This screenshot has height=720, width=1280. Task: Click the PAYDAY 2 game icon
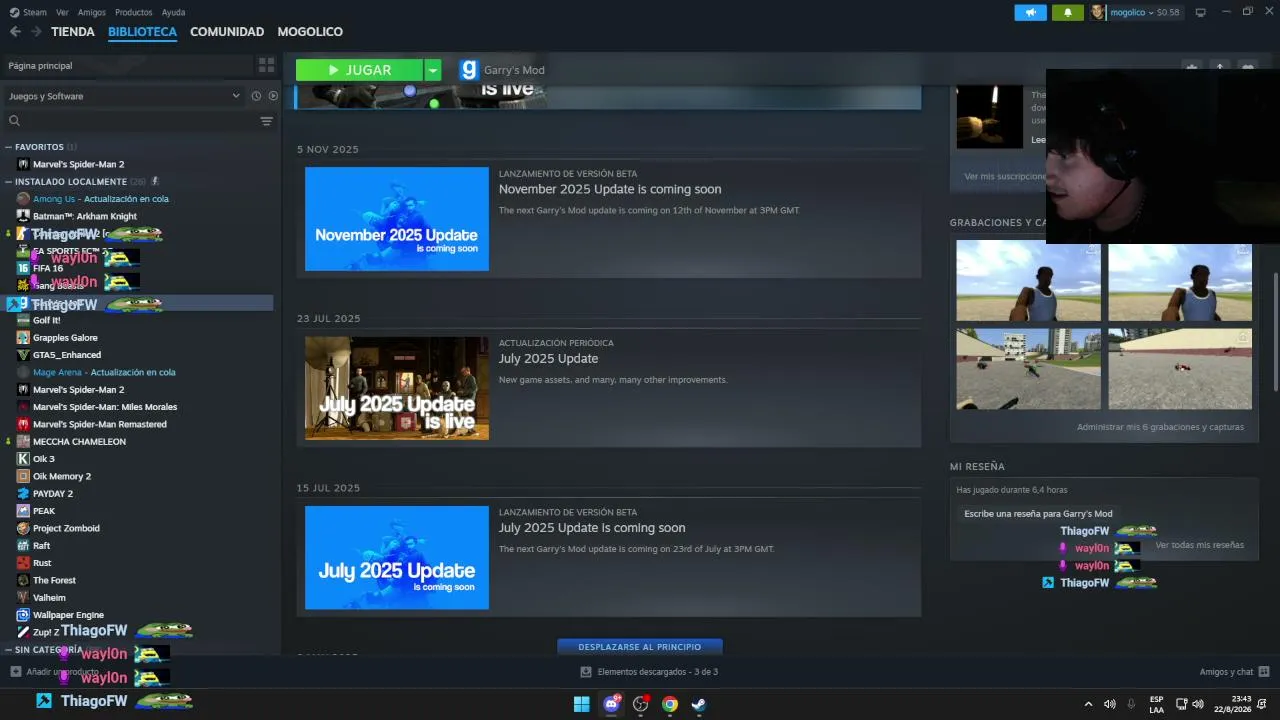pyautogui.click(x=24, y=494)
